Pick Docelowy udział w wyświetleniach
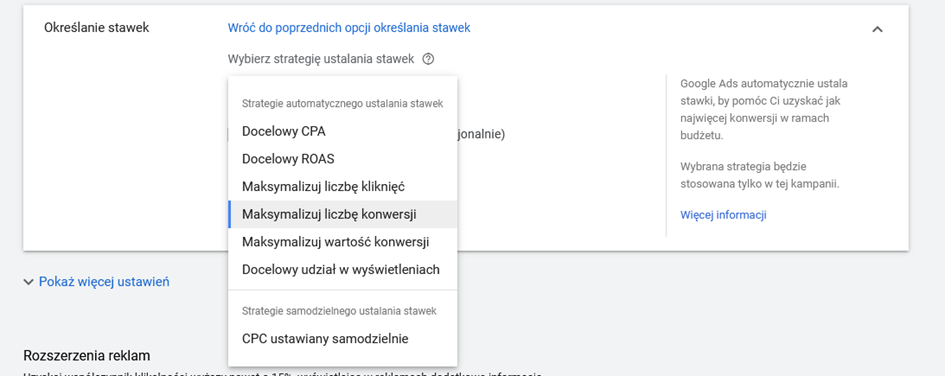Image resolution: width=945 pixels, height=376 pixels. [342, 270]
